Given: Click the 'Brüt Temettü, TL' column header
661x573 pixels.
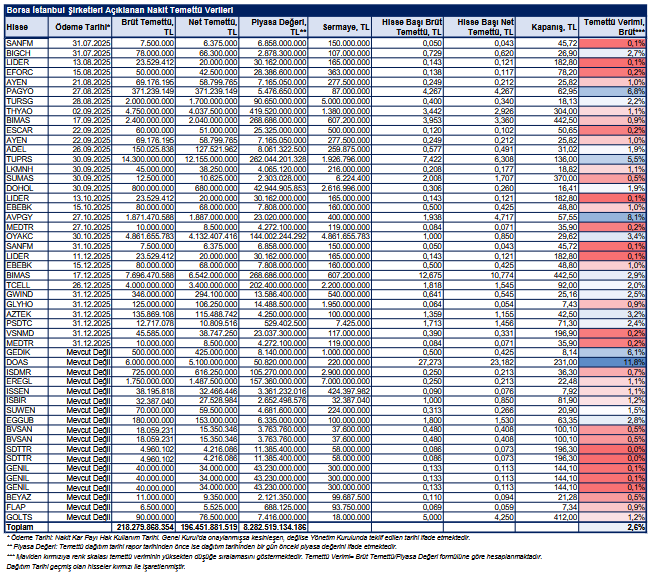Looking at the screenshot, I should [144, 27].
